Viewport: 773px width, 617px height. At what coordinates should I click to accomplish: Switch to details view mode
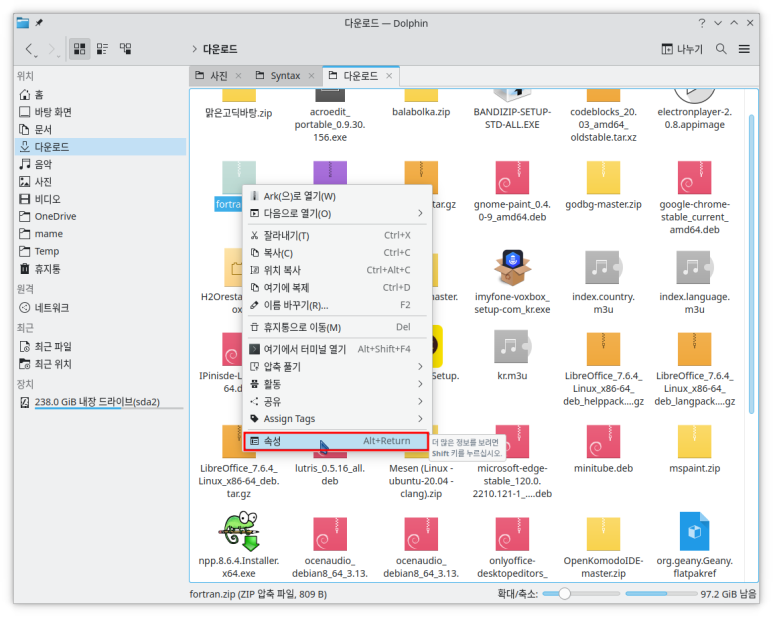tap(125, 49)
